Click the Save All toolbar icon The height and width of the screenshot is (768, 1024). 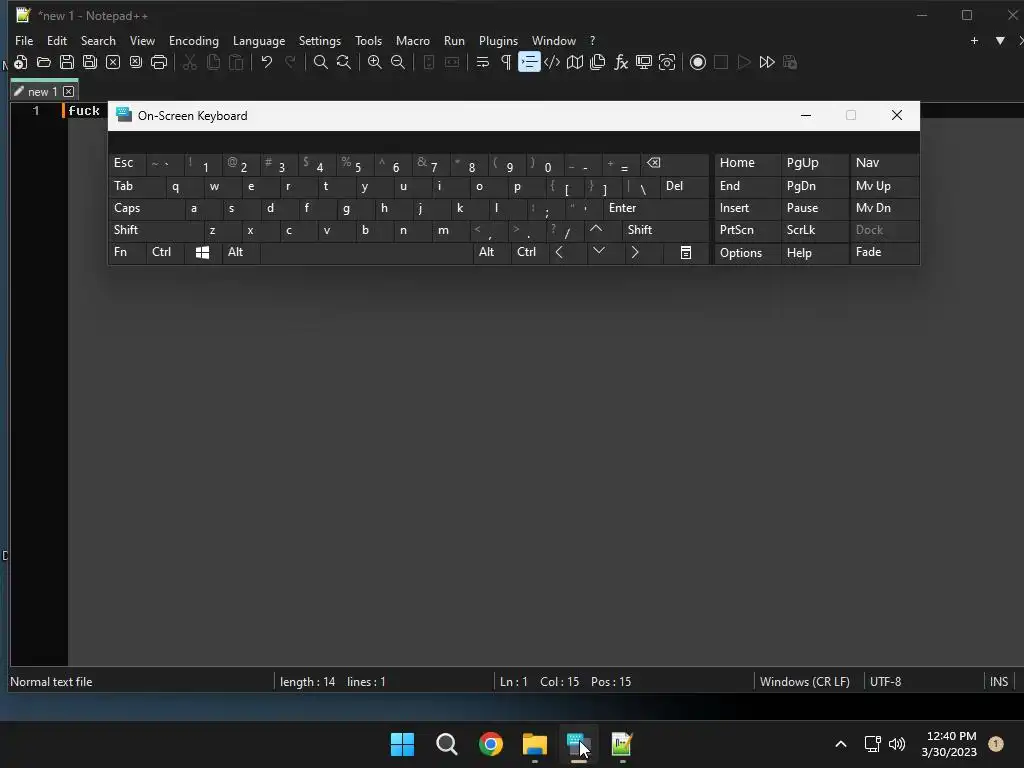coord(89,62)
